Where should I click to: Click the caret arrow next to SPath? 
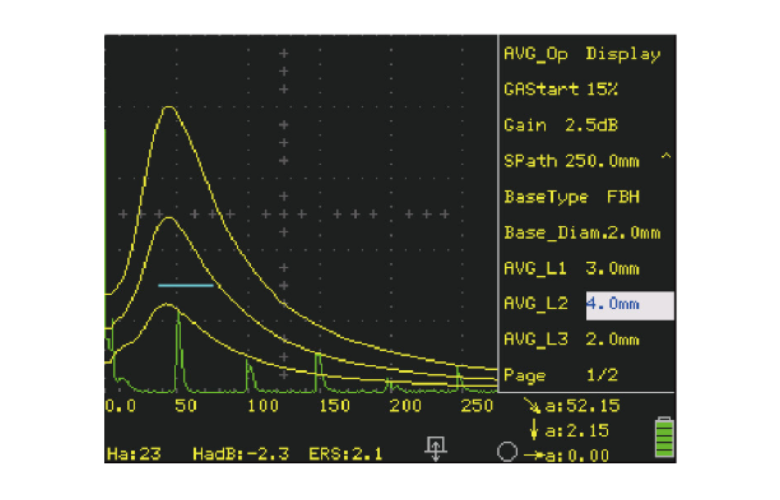pos(666,157)
